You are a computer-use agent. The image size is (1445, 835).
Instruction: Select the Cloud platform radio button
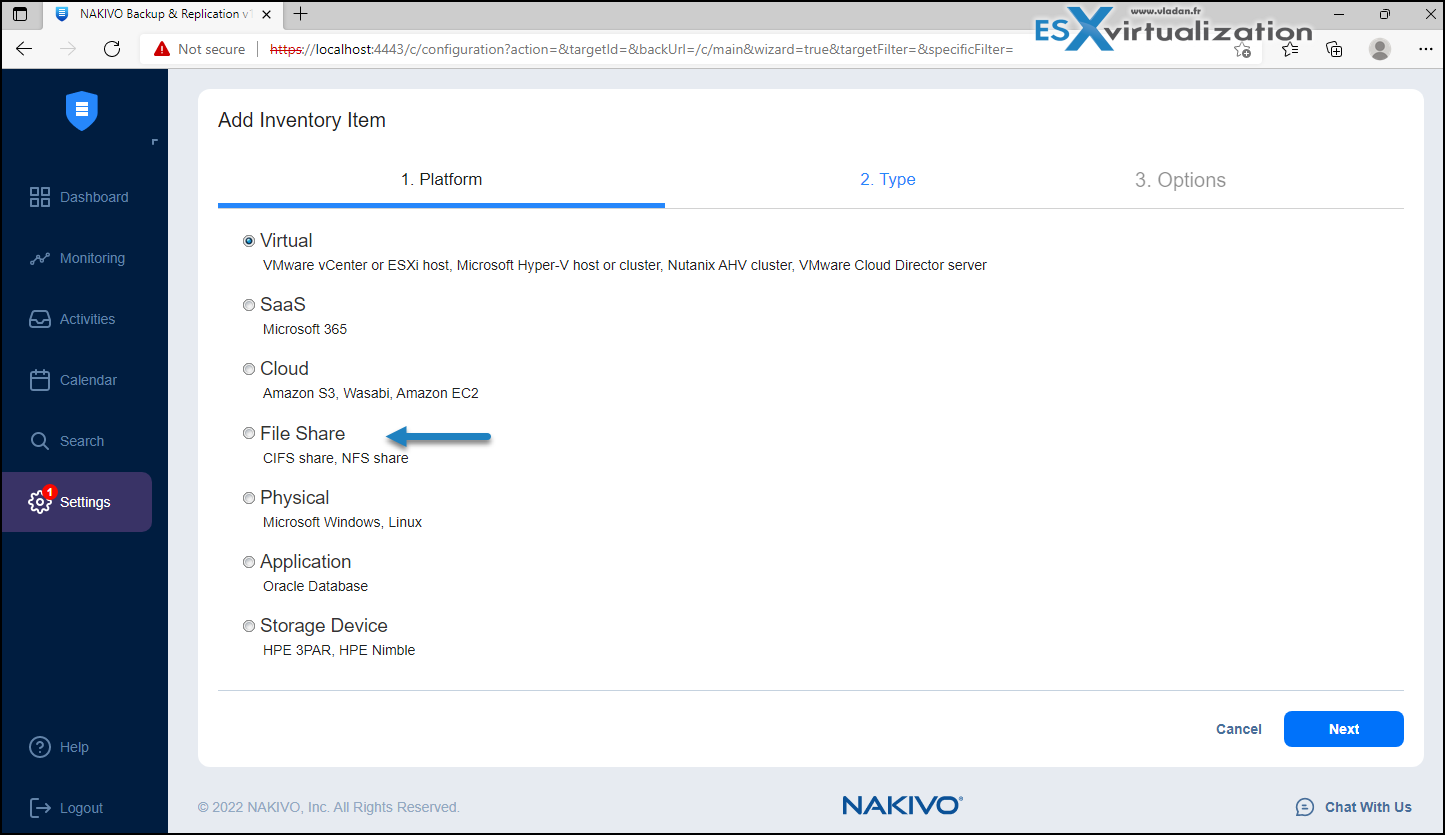coord(249,369)
